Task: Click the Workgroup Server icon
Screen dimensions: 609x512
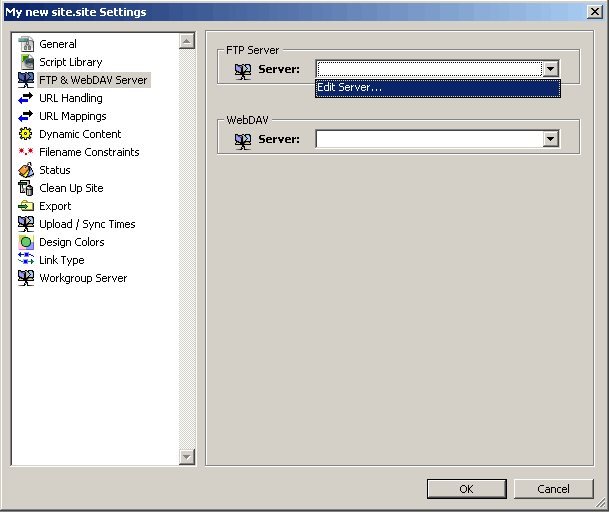Action: coord(26,278)
